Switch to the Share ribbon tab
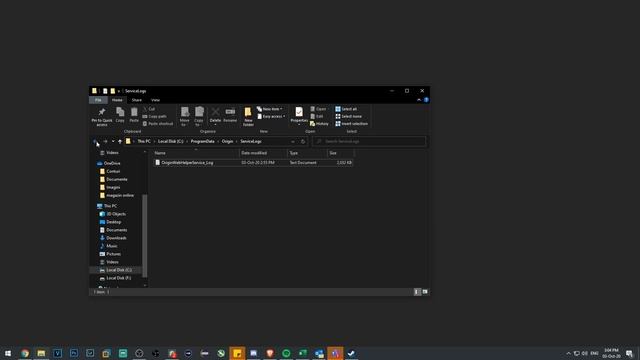 point(137,100)
